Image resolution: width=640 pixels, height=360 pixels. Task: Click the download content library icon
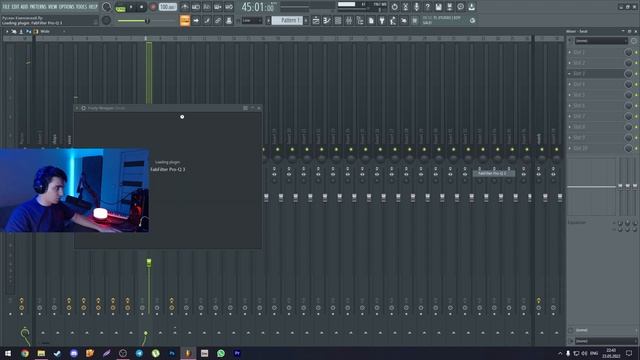(471, 7)
